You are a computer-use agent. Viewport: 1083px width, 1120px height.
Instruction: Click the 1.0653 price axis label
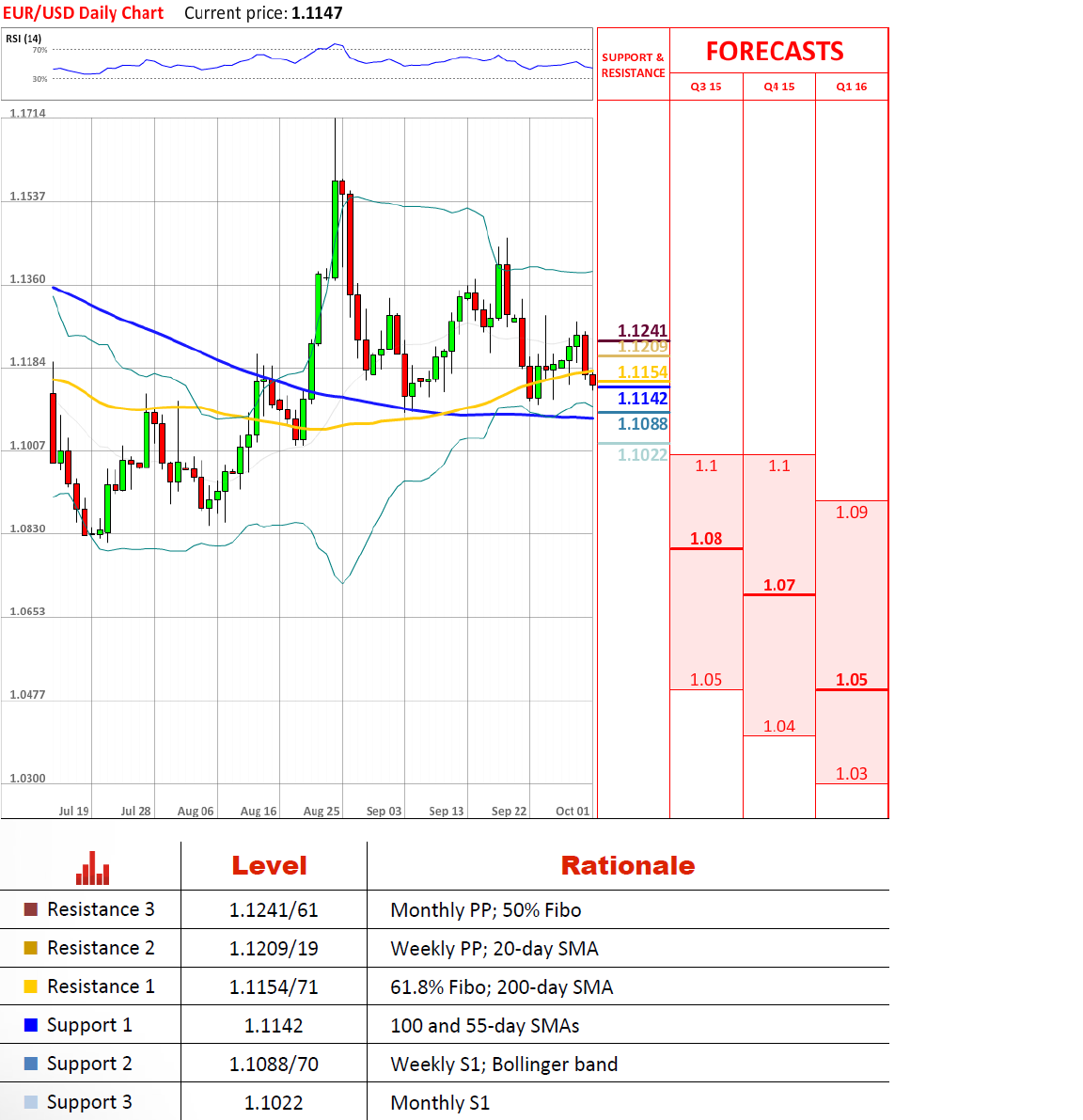pyautogui.click(x=27, y=611)
